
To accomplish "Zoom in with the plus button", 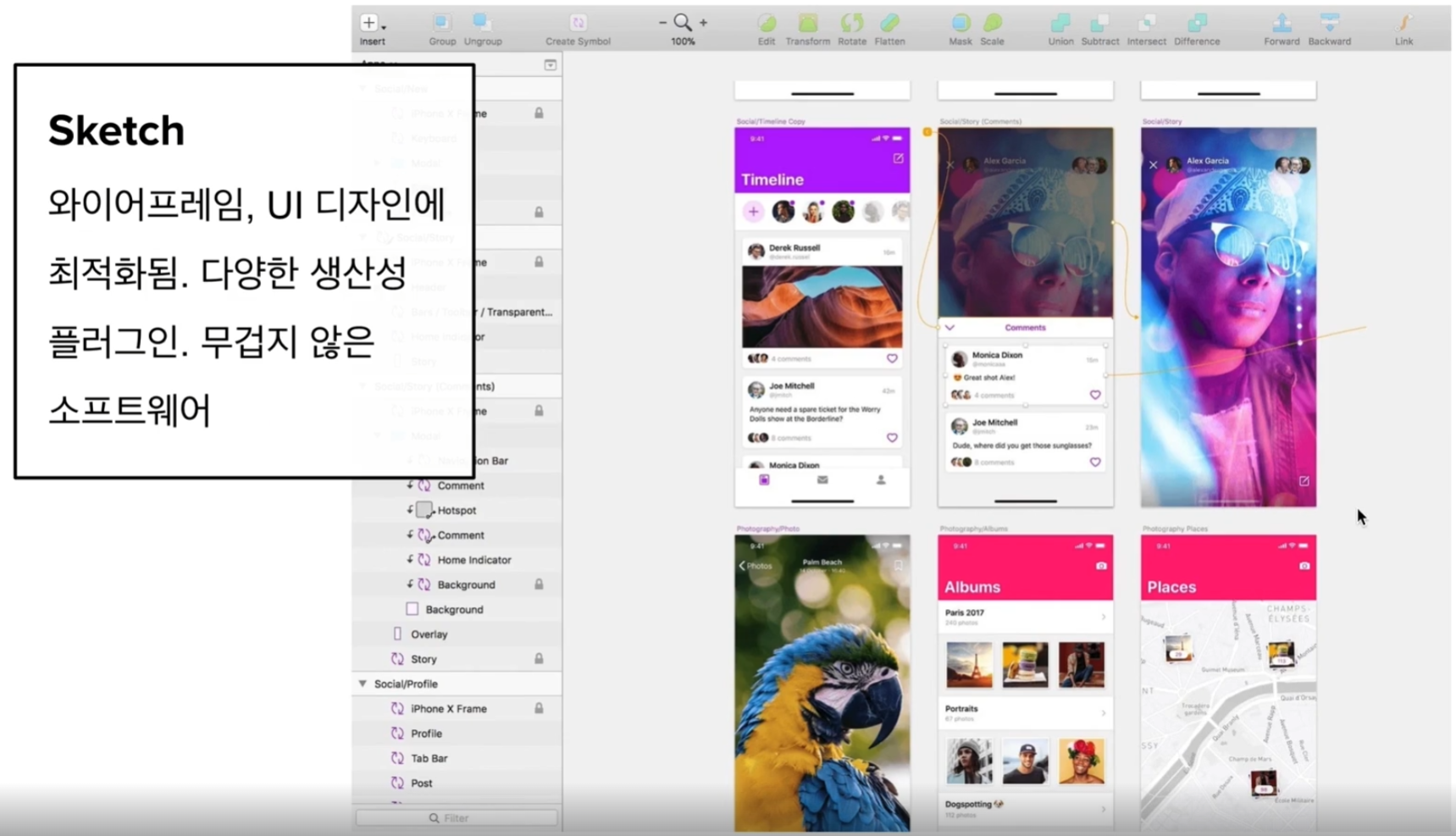I will tap(703, 23).
